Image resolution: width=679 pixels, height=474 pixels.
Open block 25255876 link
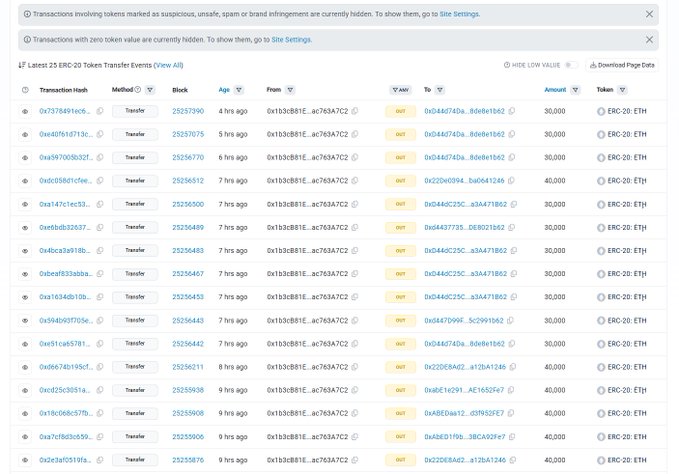click(188, 460)
